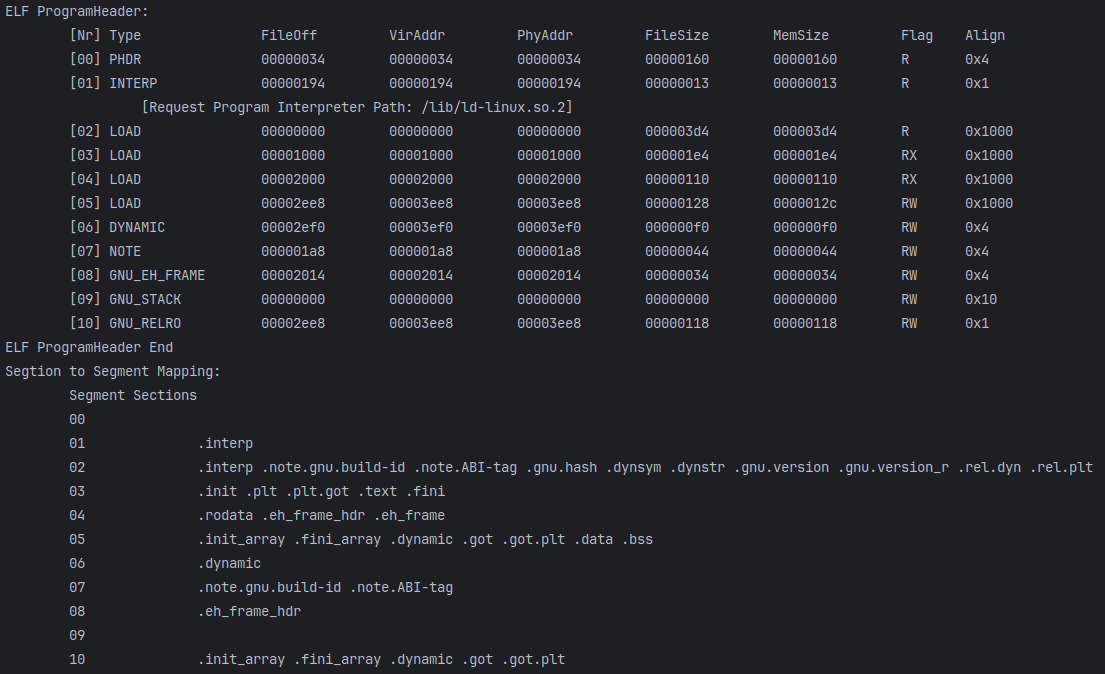Click the 'ELF ProgramHeader End' line

click(89, 347)
